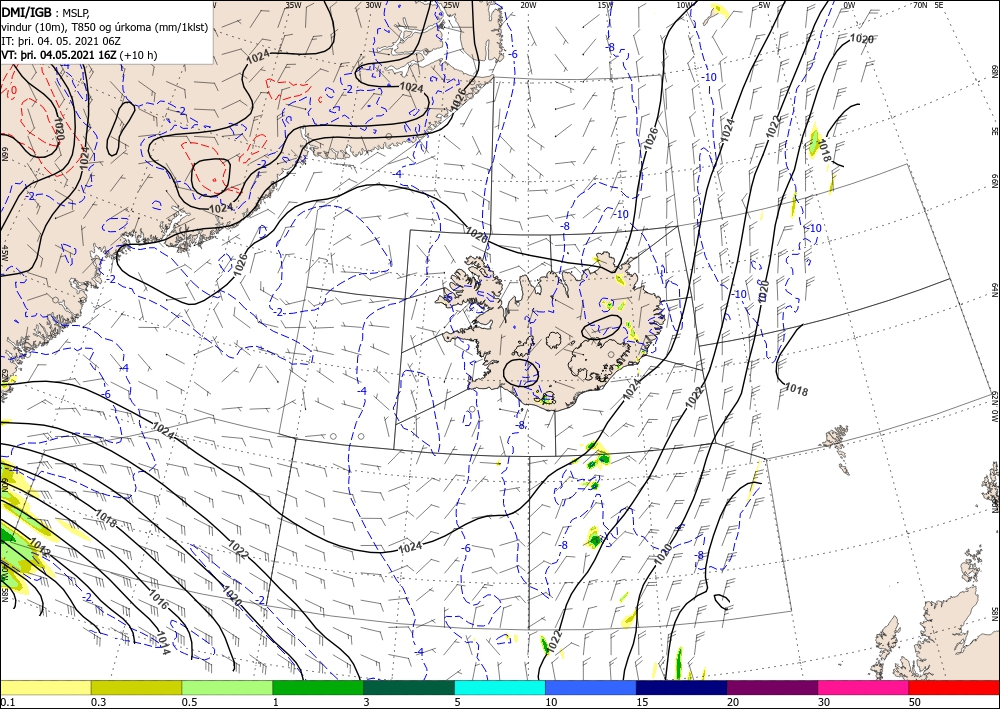
Task: Click the "10W" longitude label
Action: click(684, 5)
